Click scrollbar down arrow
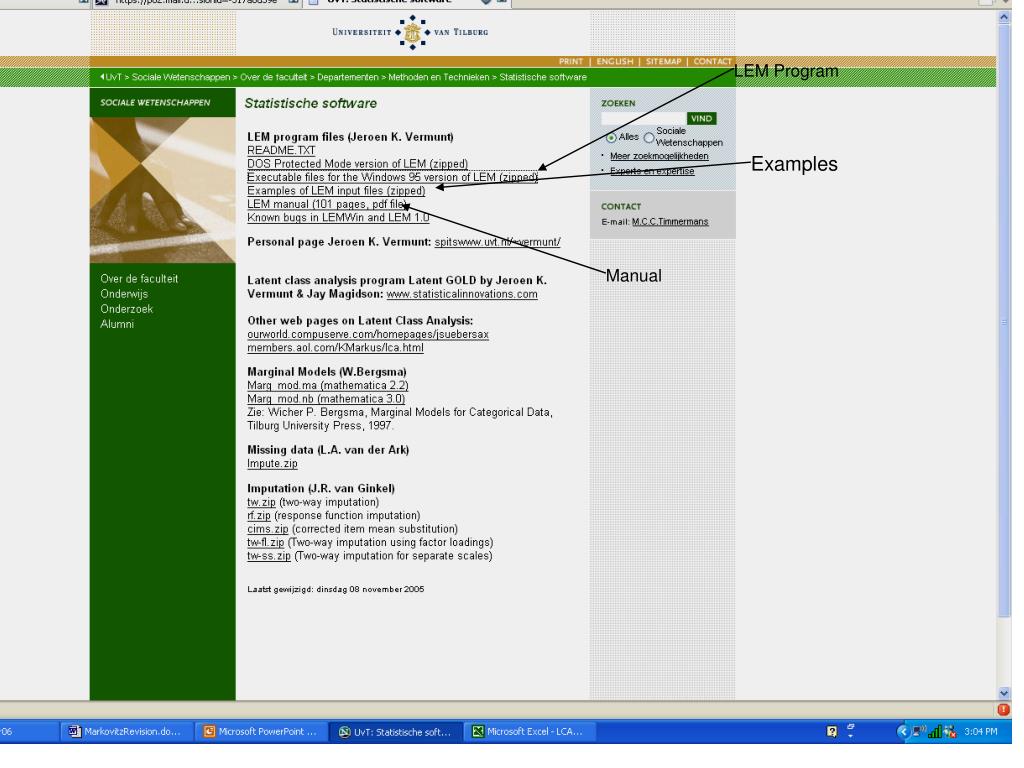 pos(1004,693)
